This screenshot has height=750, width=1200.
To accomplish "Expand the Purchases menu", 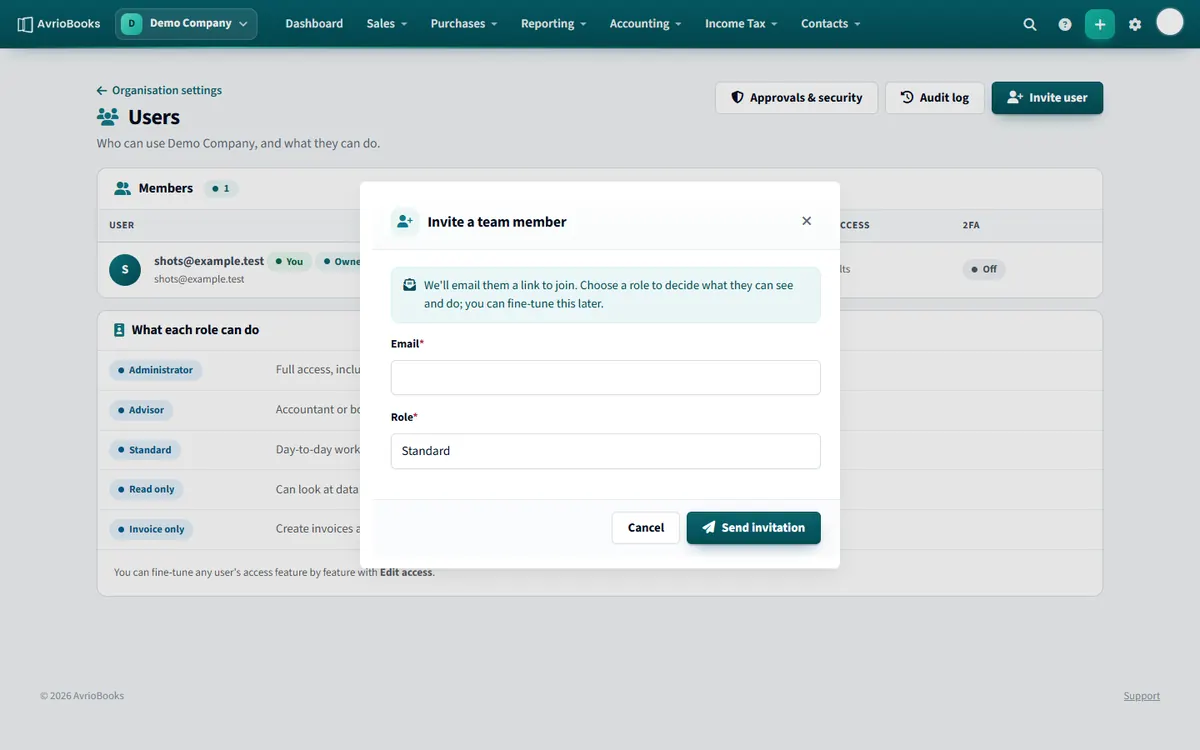I will pyautogui.click(x=464, y=24).
